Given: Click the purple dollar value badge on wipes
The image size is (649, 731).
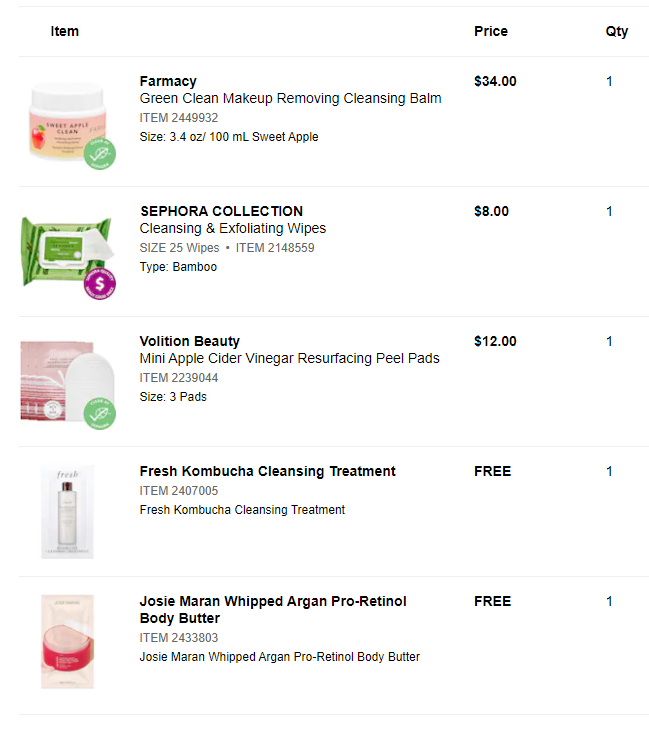Looking at the screenshot, I should coord(99,284).
